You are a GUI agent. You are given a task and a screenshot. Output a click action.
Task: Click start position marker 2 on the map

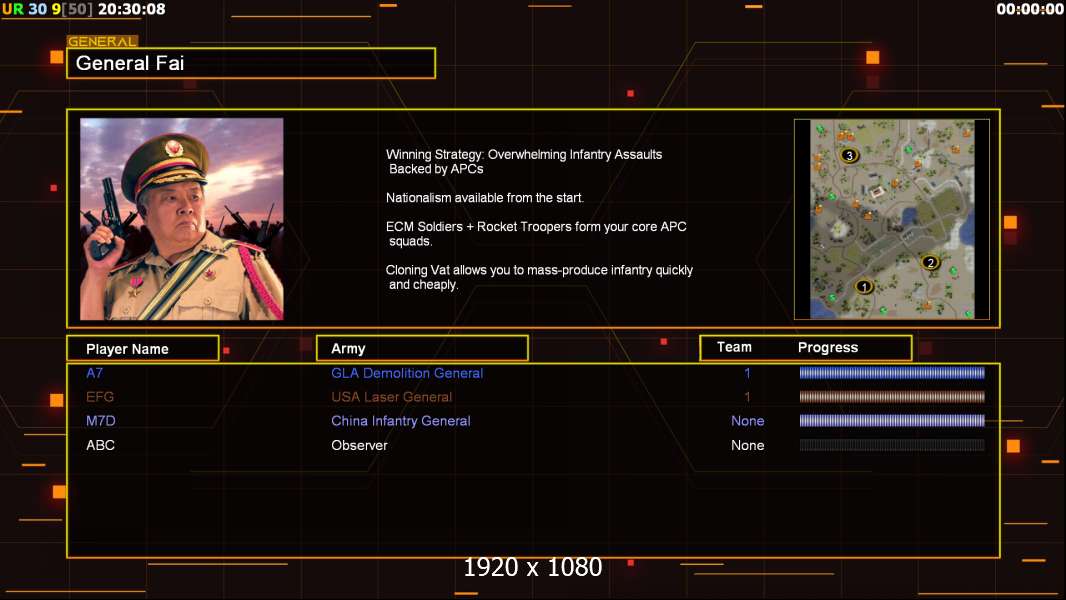point(930,262)
